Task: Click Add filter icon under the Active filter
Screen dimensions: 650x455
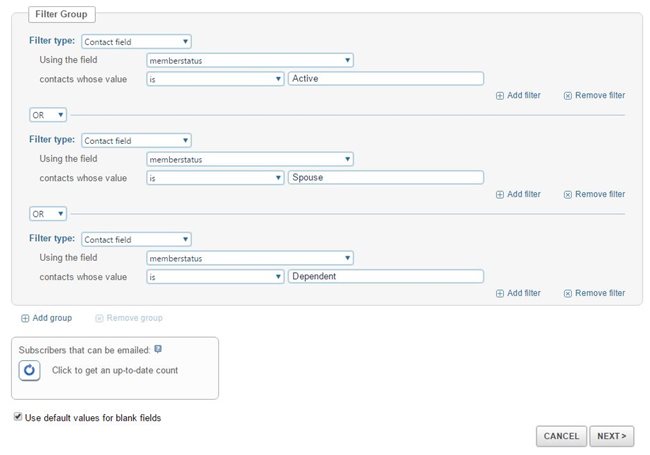Action: (500, 96)
